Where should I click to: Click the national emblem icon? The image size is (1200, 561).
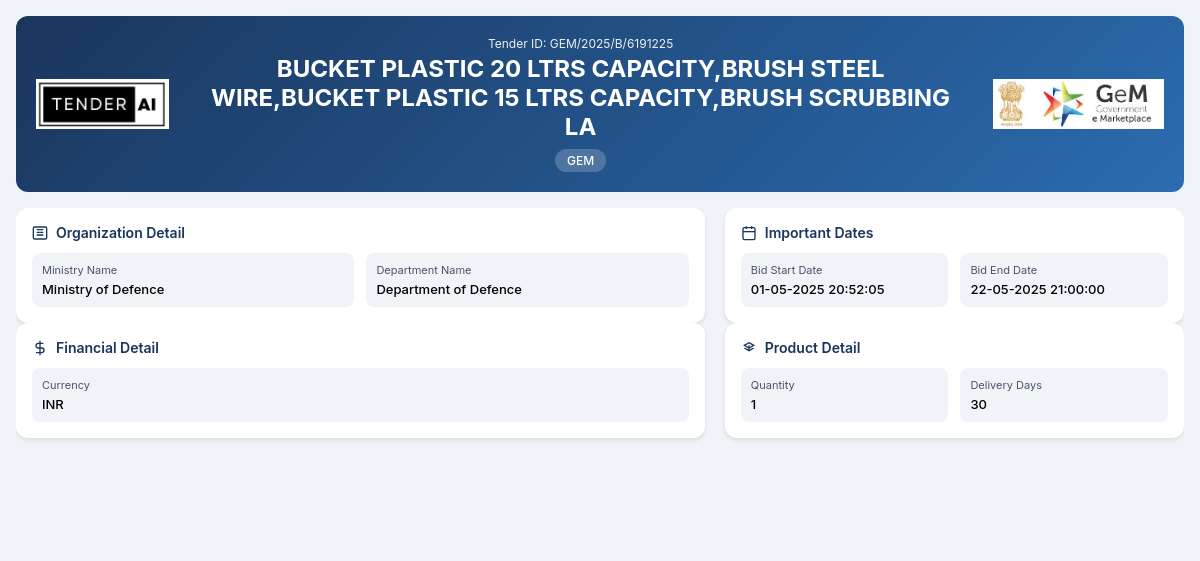(1012, 104)
